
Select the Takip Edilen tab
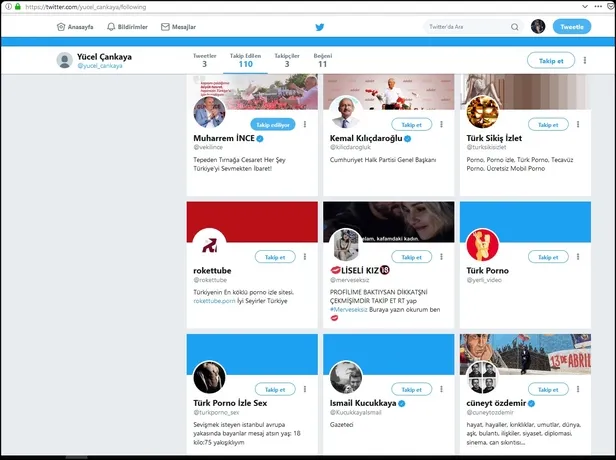246,60
